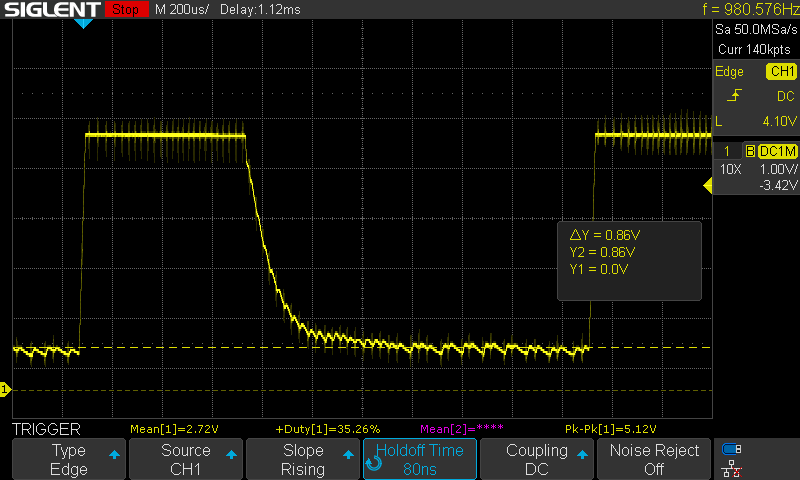The height and width of the screenshot is (480, 800).
Task: Click the bandwidth limit B indicator
Action: tap(747, 151)
